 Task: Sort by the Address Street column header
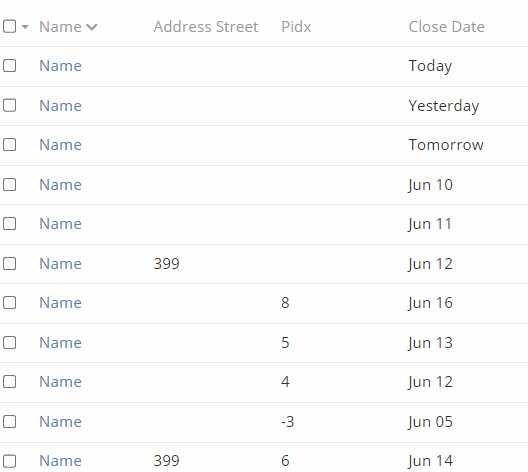tap(206, 27)
